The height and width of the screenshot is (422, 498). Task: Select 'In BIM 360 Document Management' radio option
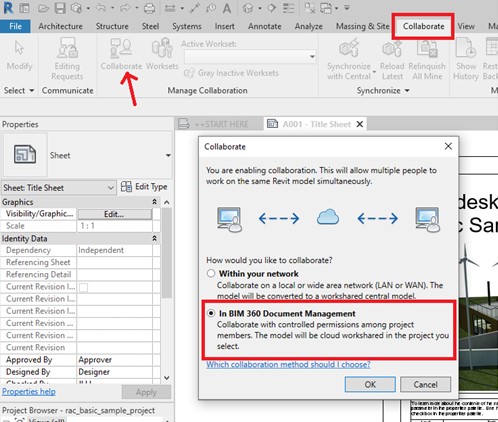(x=211, y=313)
